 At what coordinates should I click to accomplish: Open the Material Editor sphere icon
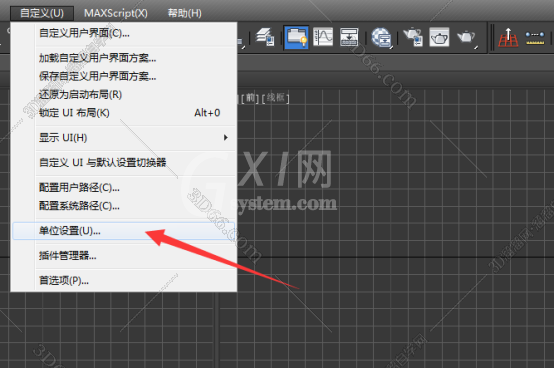382,37
